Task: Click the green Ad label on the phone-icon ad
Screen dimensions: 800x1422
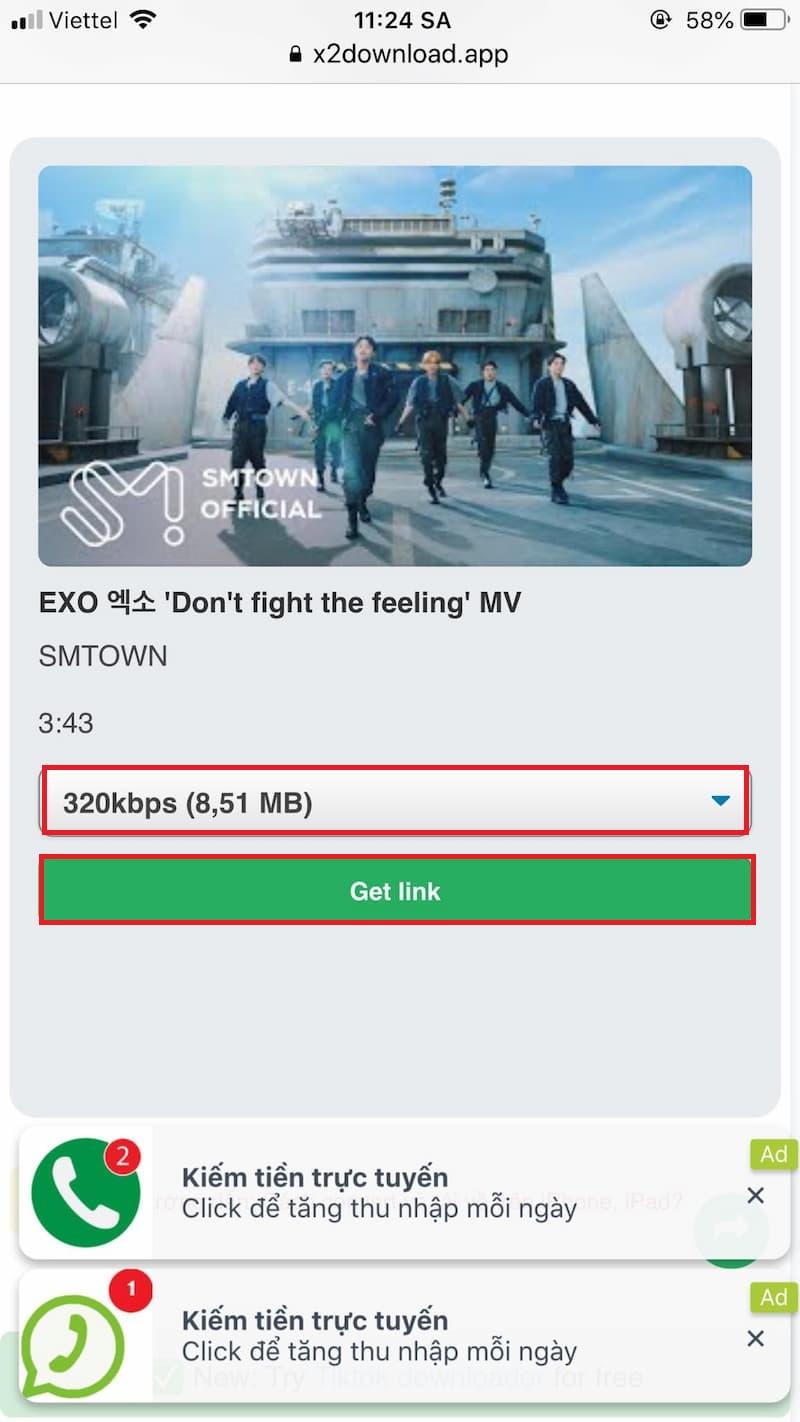Action: [x=773, y=1154]
